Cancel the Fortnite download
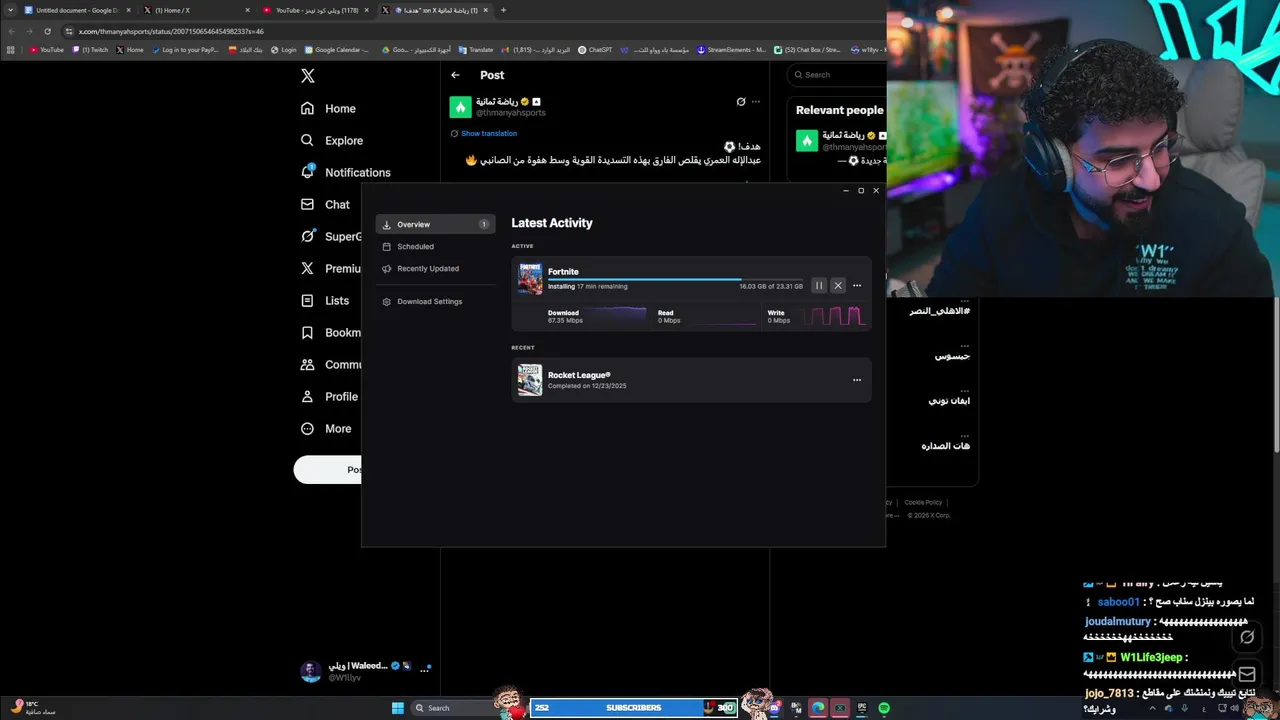This screenshot has height=720, width=1280. (838, 286)
